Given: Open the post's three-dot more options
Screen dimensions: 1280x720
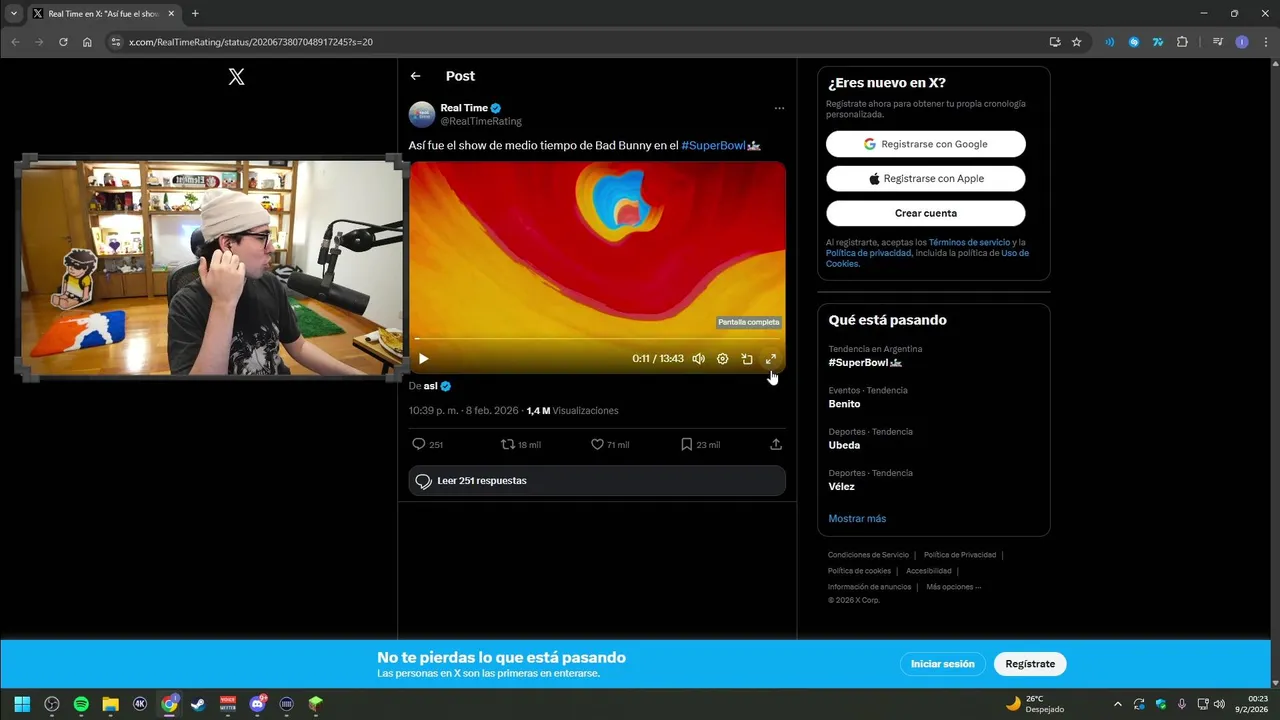Looking at the screenshot, I should click(779, 108).
